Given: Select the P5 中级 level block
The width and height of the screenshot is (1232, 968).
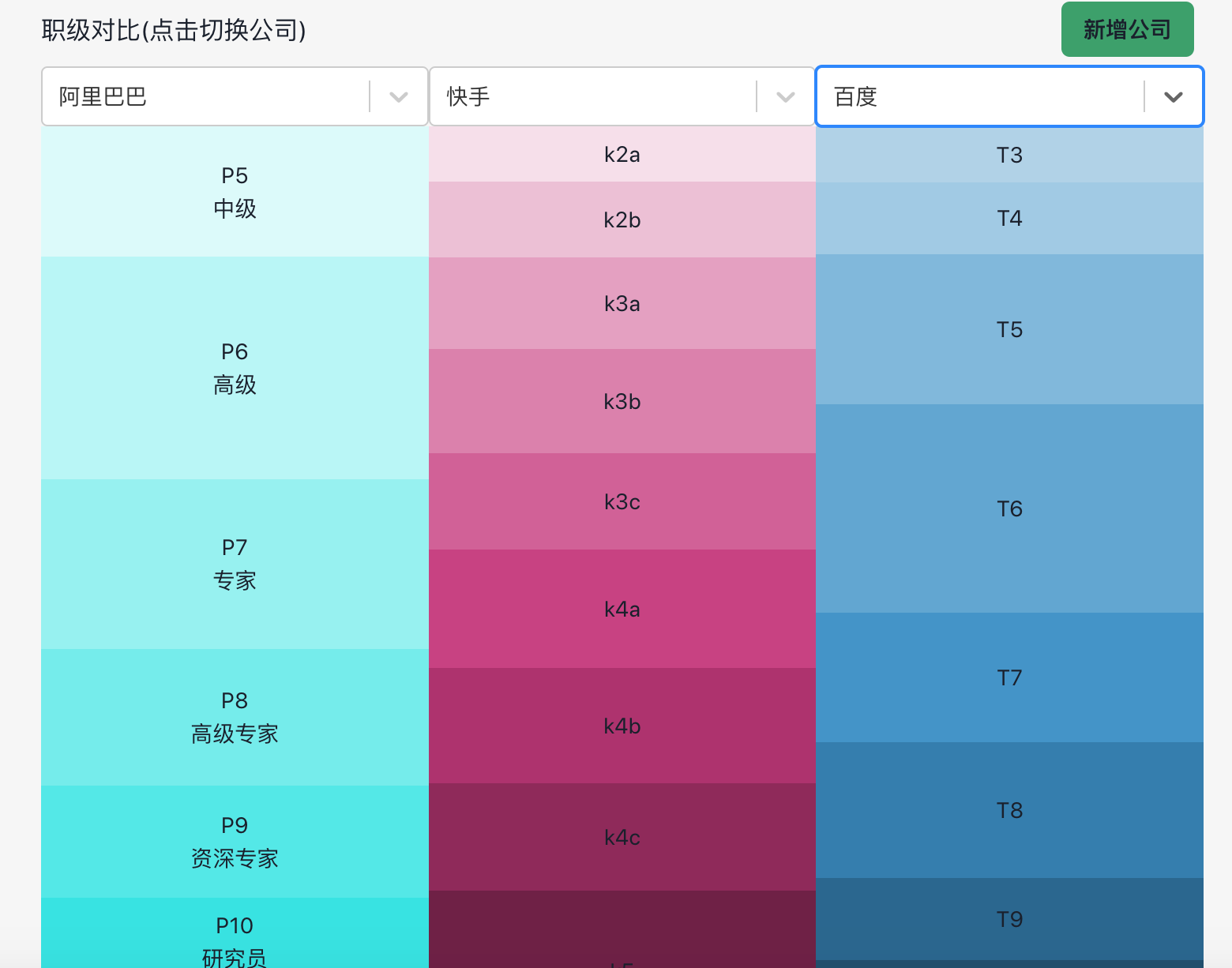Looking at the screenshot, I should pos(235,192).
